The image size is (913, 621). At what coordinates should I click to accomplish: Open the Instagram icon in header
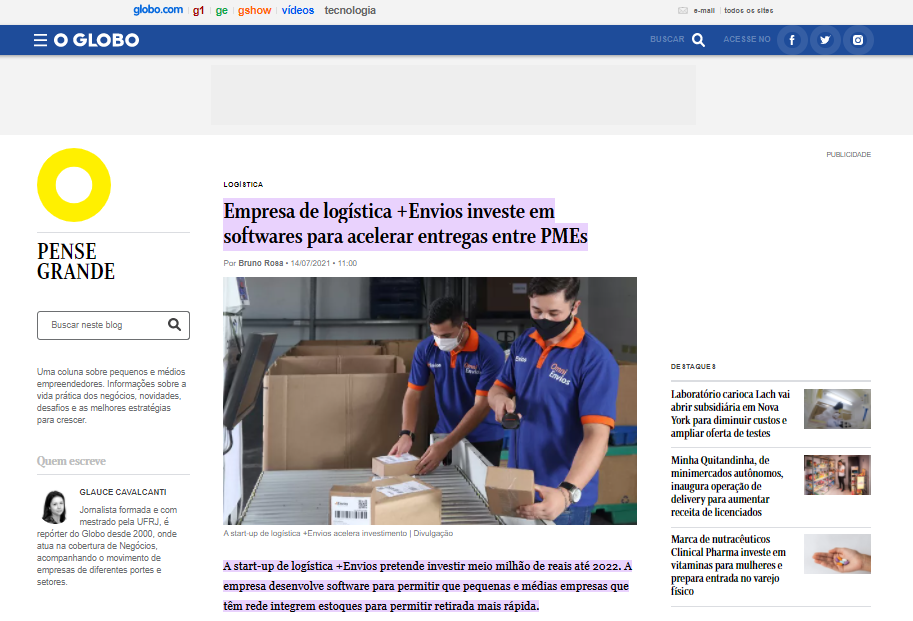point(858,40)
